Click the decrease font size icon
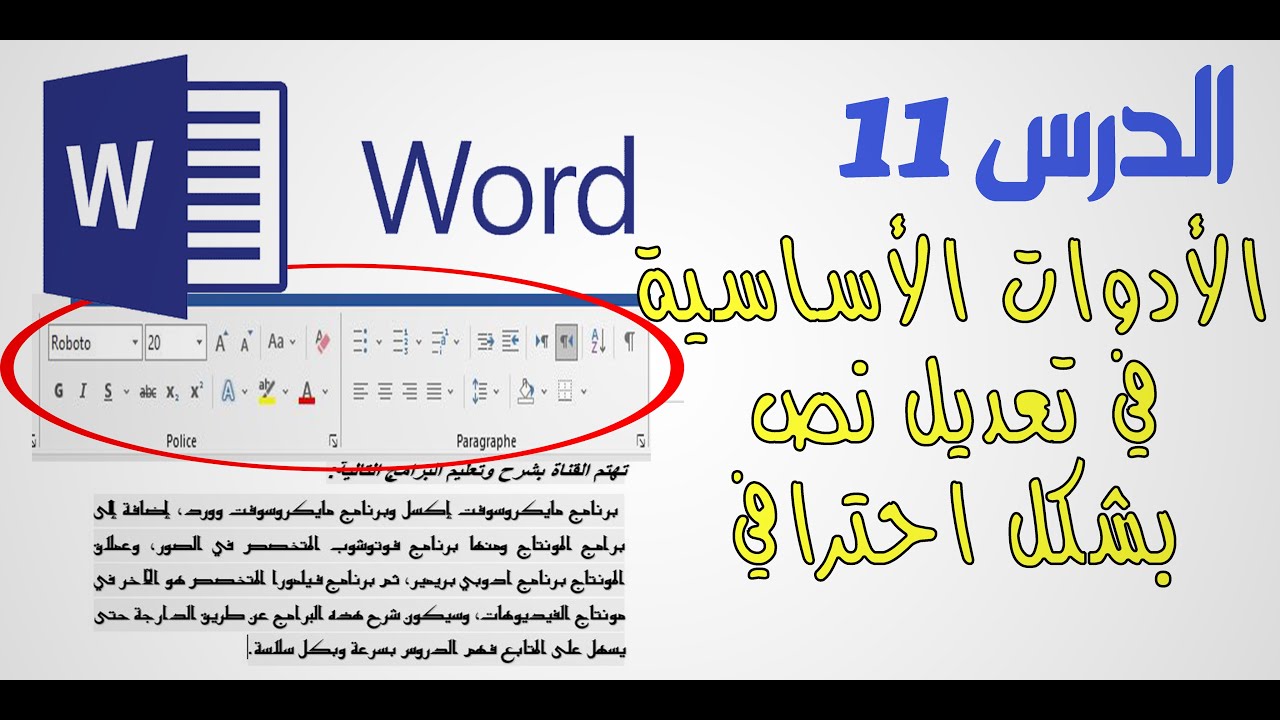The width and height of the screenshot is (1280, 720). tap(246, 343)
